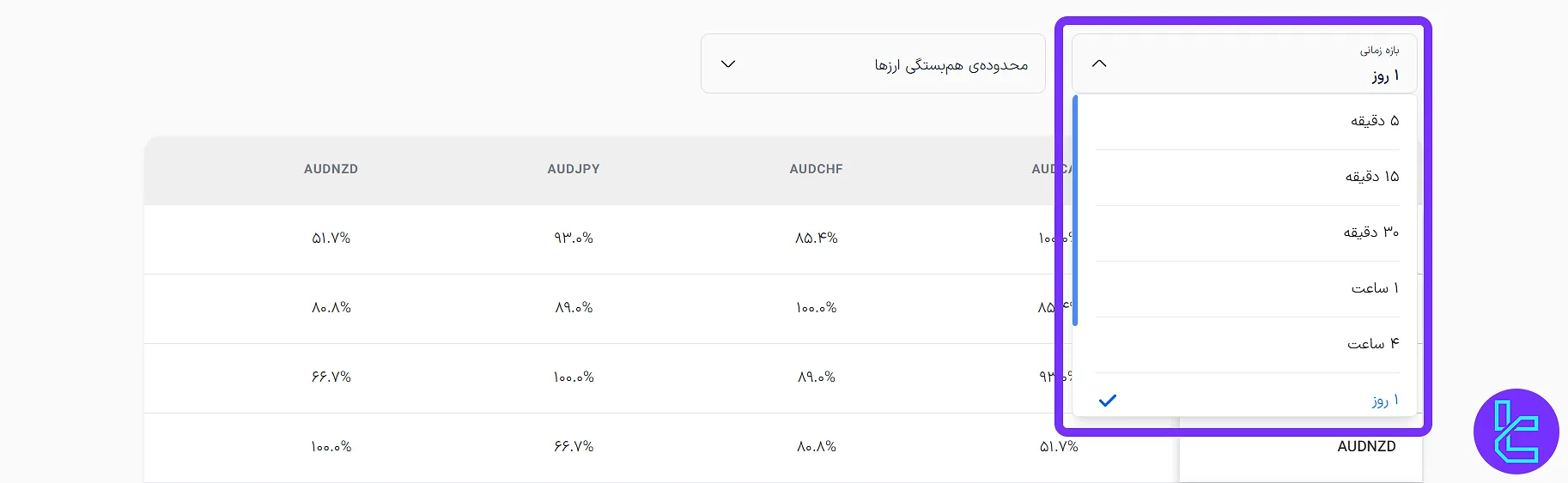1568x483 pixels.
Task: Select the ۵ دقیقه timeframe option
Action: coord(1374,121)
